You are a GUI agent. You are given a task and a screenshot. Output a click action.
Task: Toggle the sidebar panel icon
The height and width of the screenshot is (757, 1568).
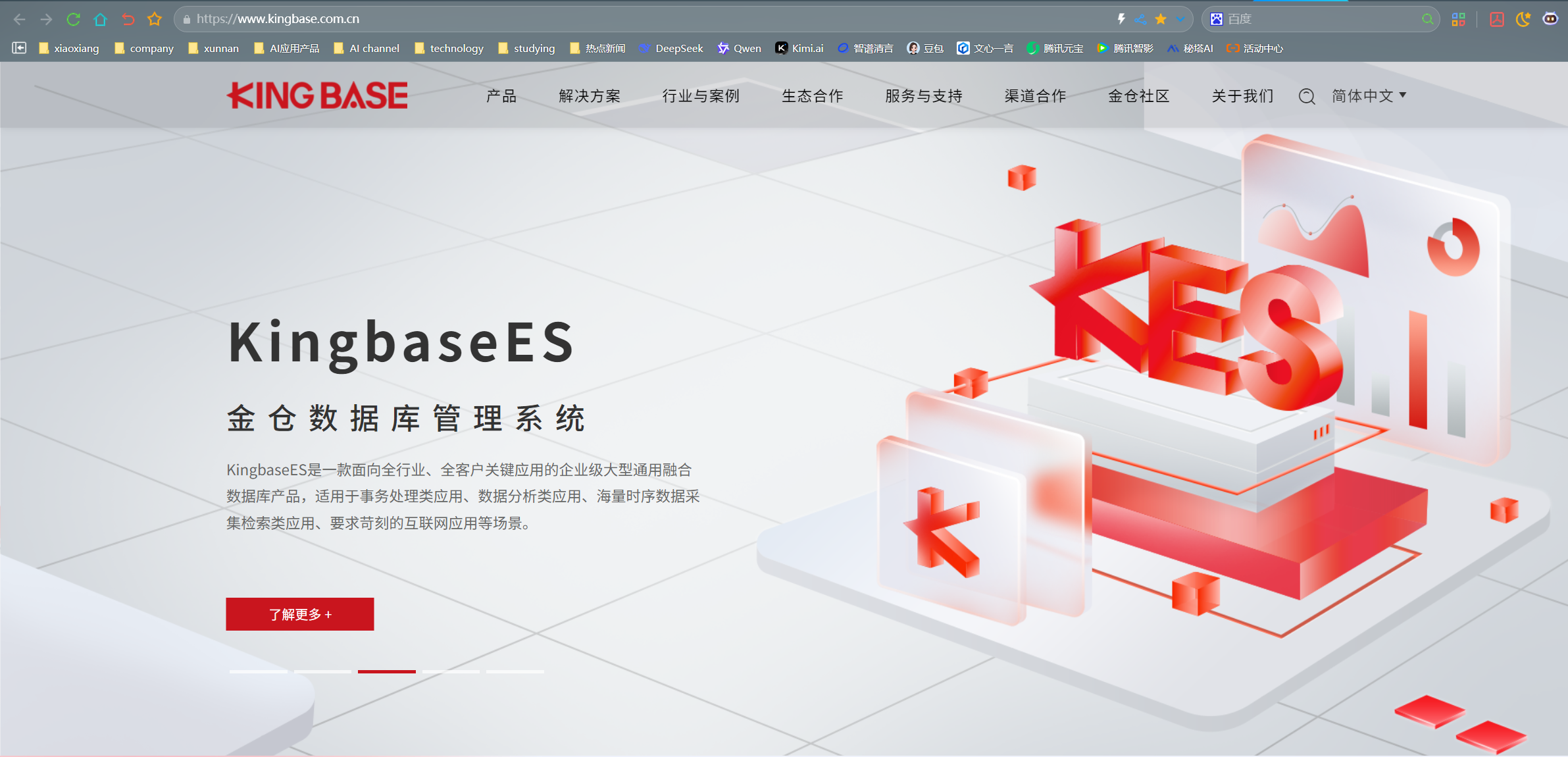(x=19, y=48)
